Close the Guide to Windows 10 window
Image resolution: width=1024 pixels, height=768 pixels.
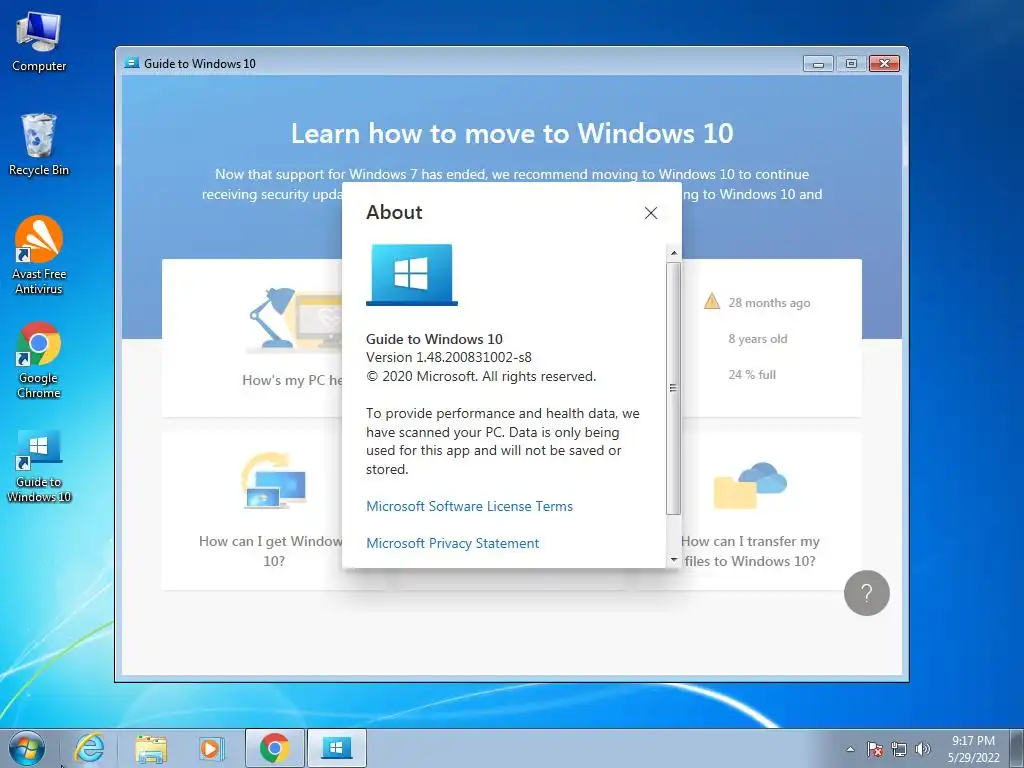tap(884, 63)
